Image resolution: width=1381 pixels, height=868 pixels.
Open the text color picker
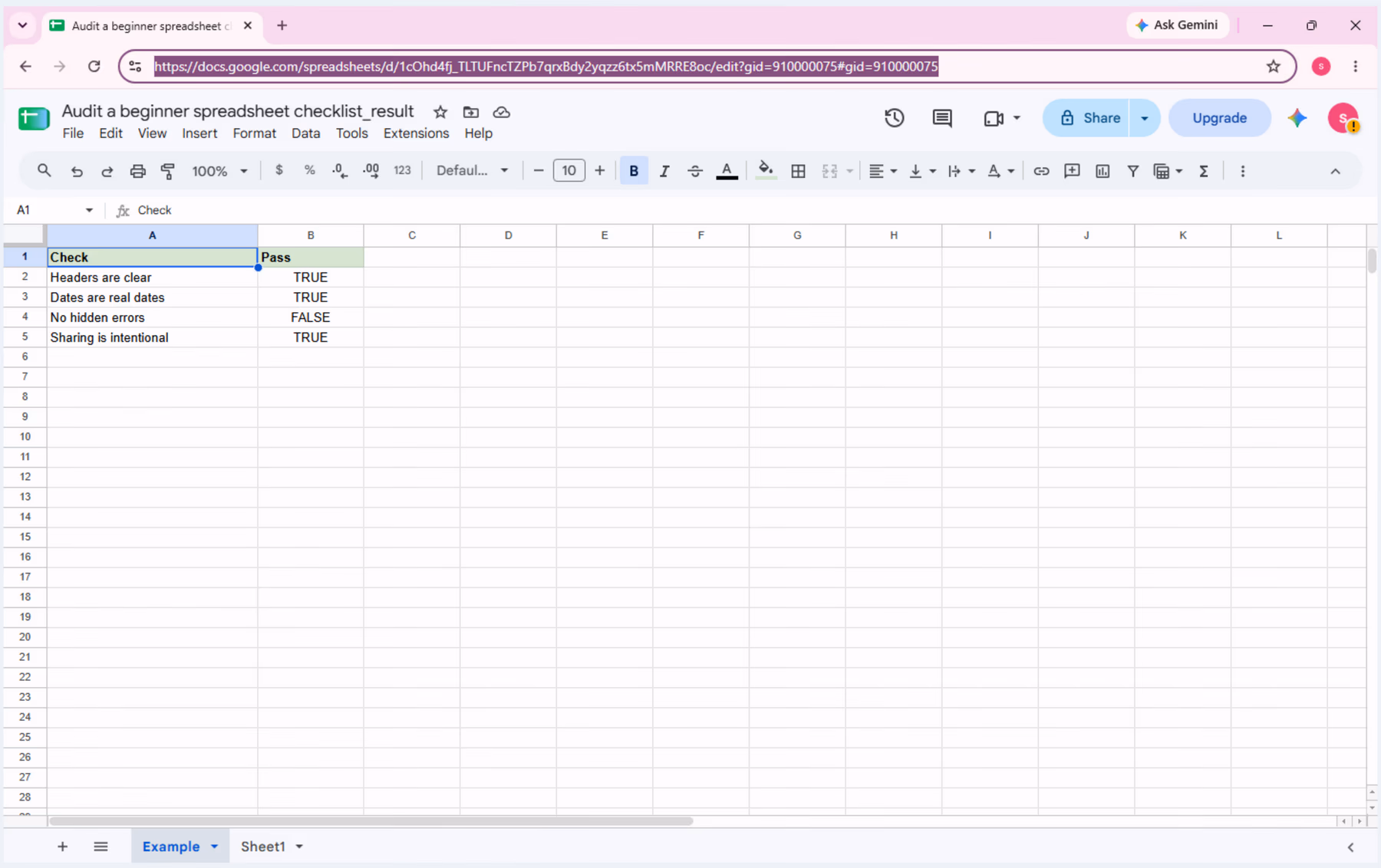[x=727, y=171]
